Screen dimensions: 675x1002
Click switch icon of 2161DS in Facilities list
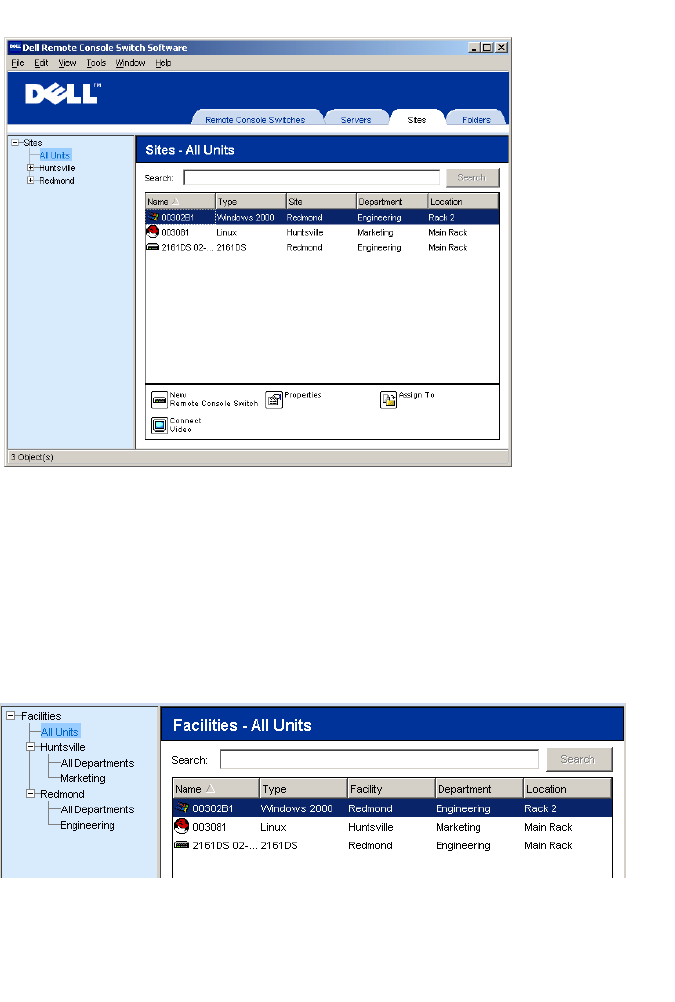[182, 845]
